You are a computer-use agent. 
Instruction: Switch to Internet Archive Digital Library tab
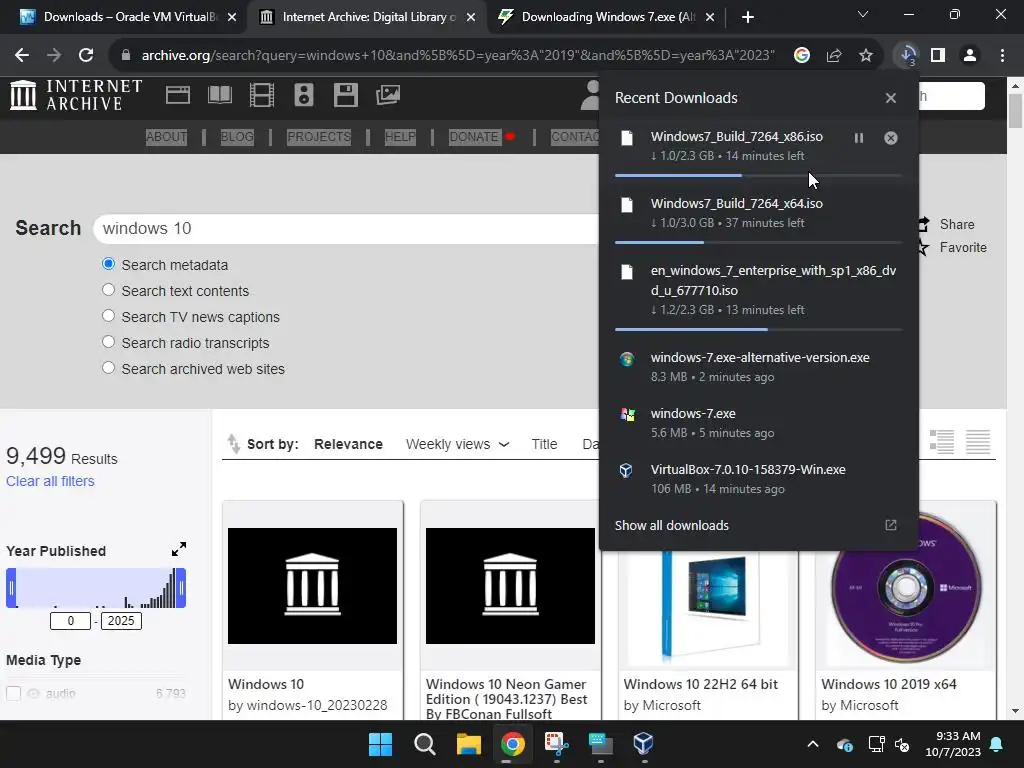tap(366, 17)
